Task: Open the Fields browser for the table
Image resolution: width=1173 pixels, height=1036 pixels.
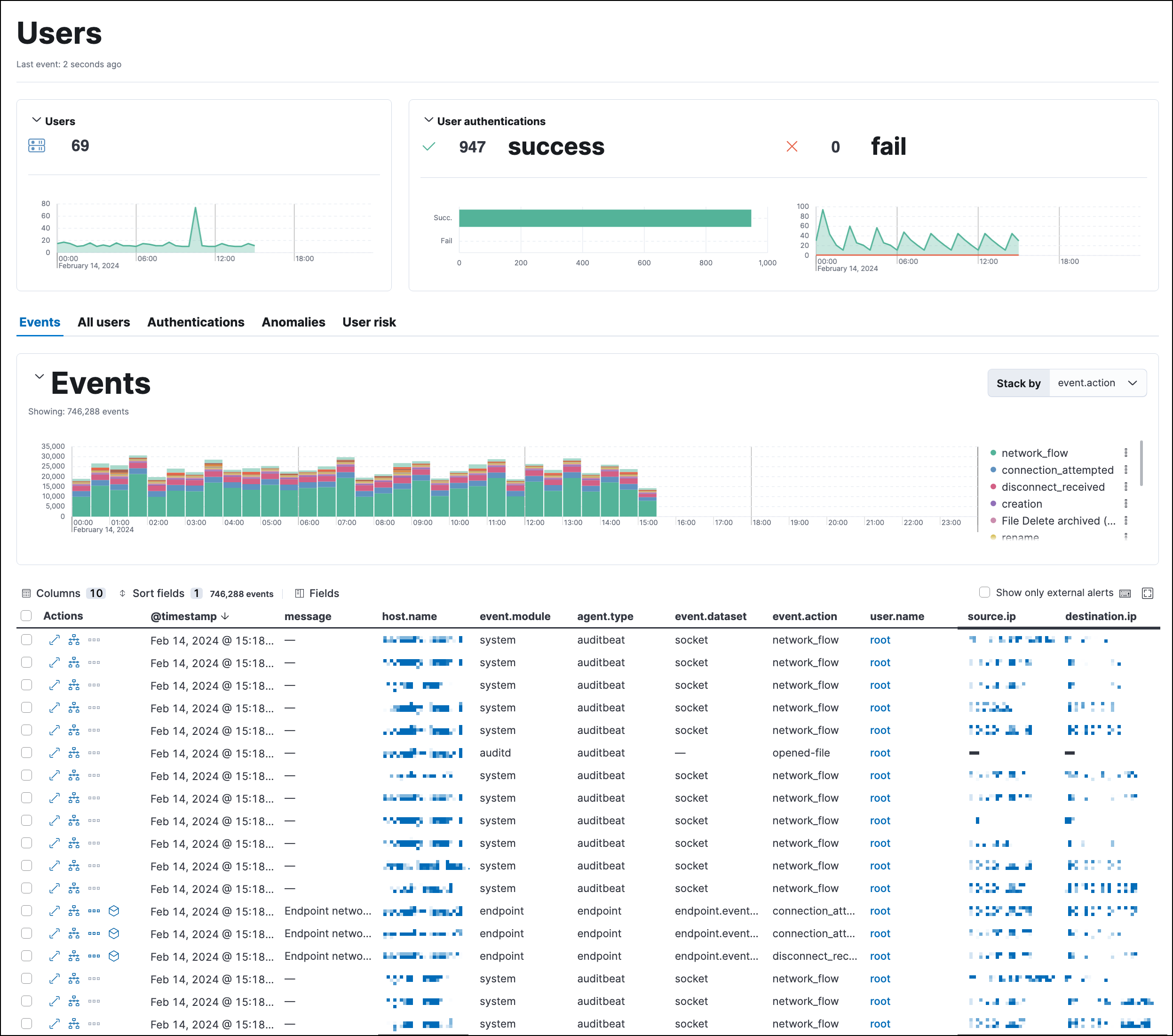Action: [317, 593]
